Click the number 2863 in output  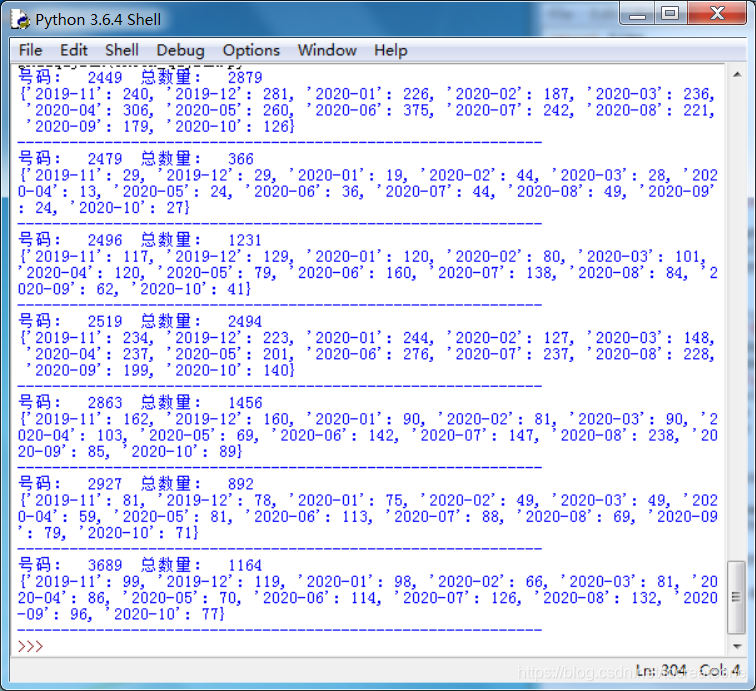(x=105, y=403)
